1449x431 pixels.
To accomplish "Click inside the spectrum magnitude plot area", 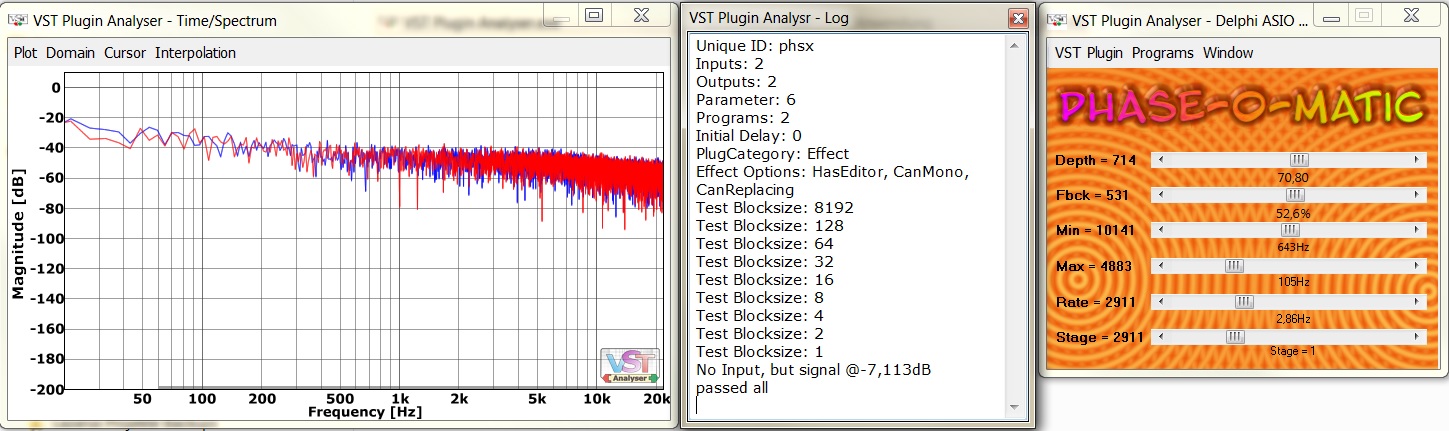I will [x=365, y=230].
